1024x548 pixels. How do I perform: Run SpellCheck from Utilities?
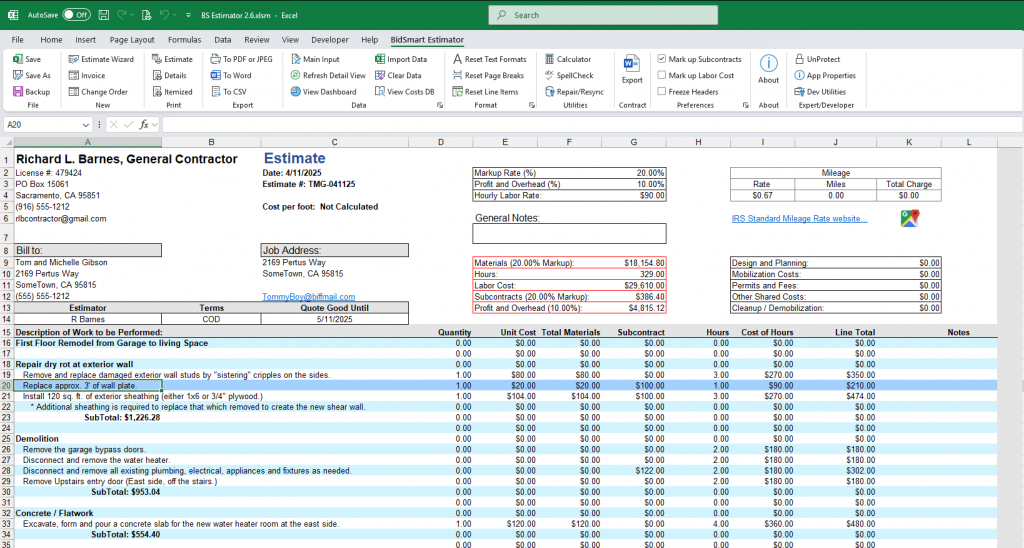pos(569,75)
